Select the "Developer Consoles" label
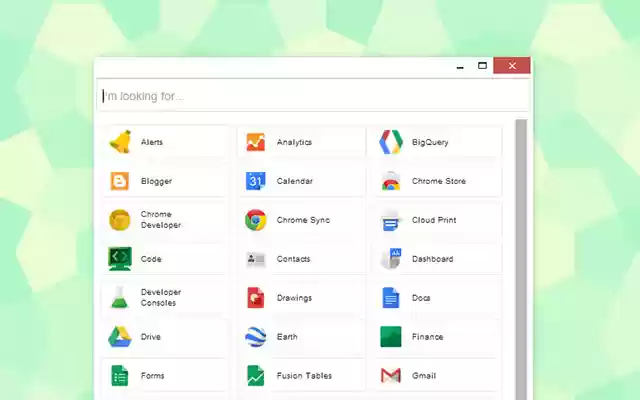The image size is (640, 400). [x=161, y=298]
